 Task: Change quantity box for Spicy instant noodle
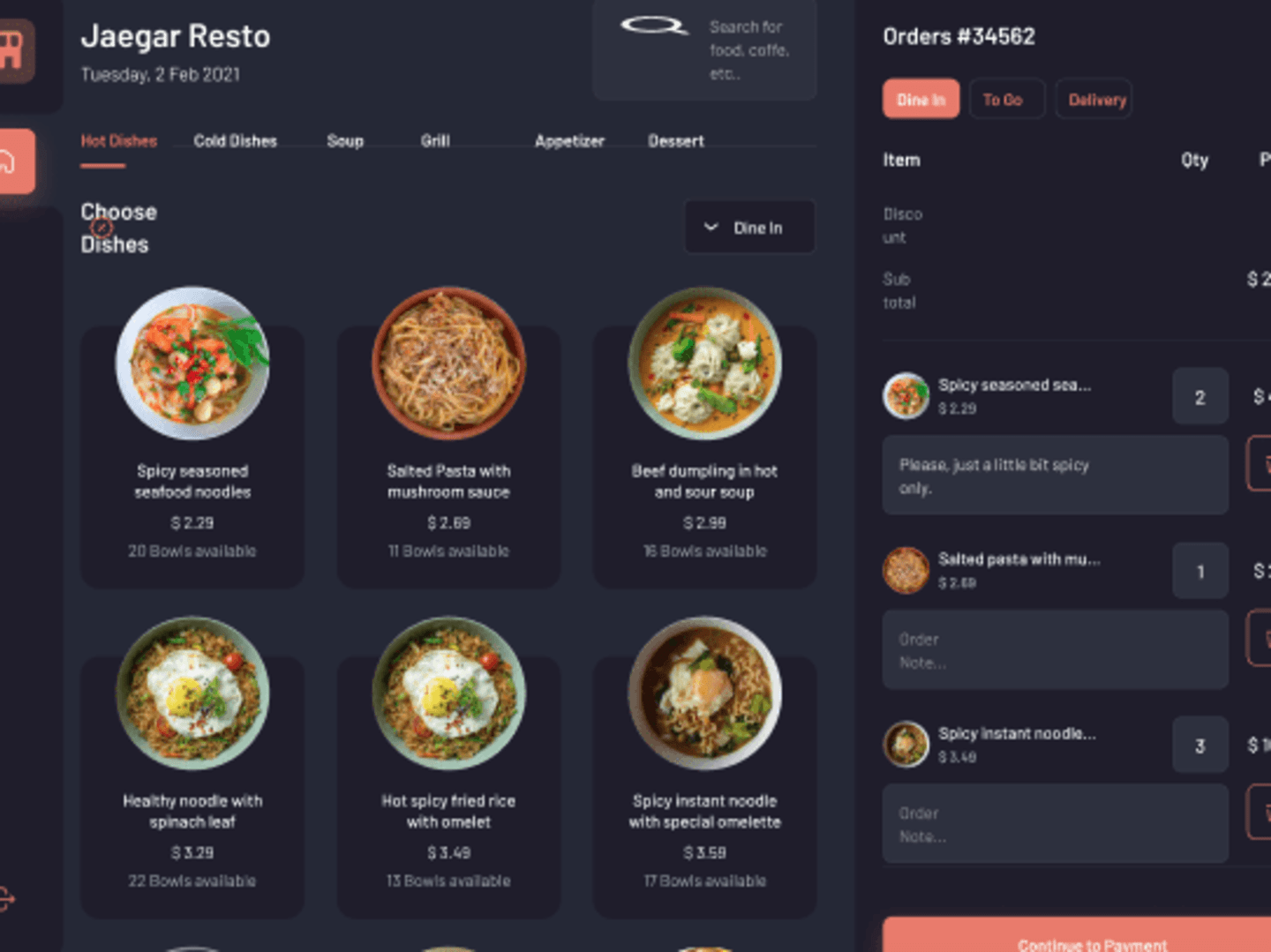(x=1200, y=746)
